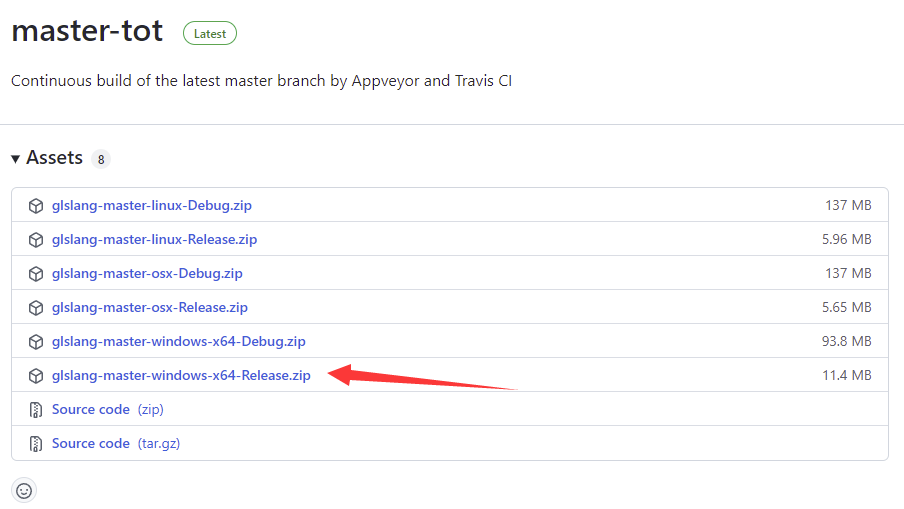Click package icon beside glslang-master-linux-Debug.zip
Image resolution: width=904 pixels, height=509 pixels.
coord(36,206)
